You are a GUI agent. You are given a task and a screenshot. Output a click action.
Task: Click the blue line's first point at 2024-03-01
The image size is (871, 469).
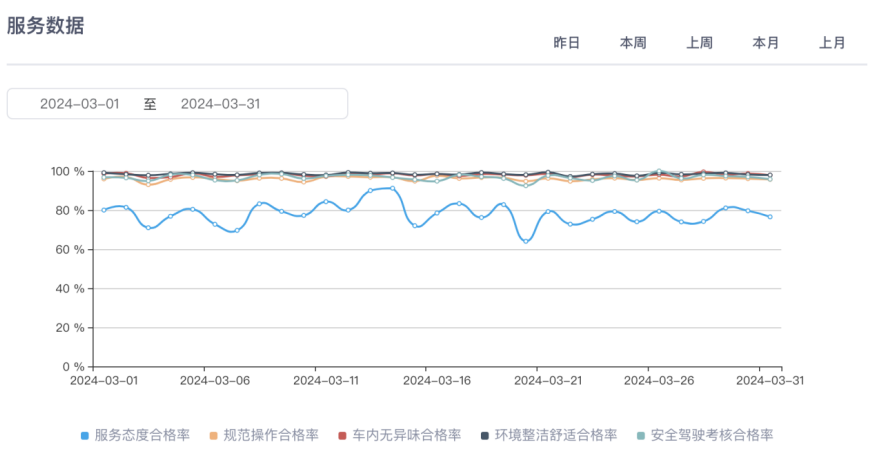[x=104, y=210]
